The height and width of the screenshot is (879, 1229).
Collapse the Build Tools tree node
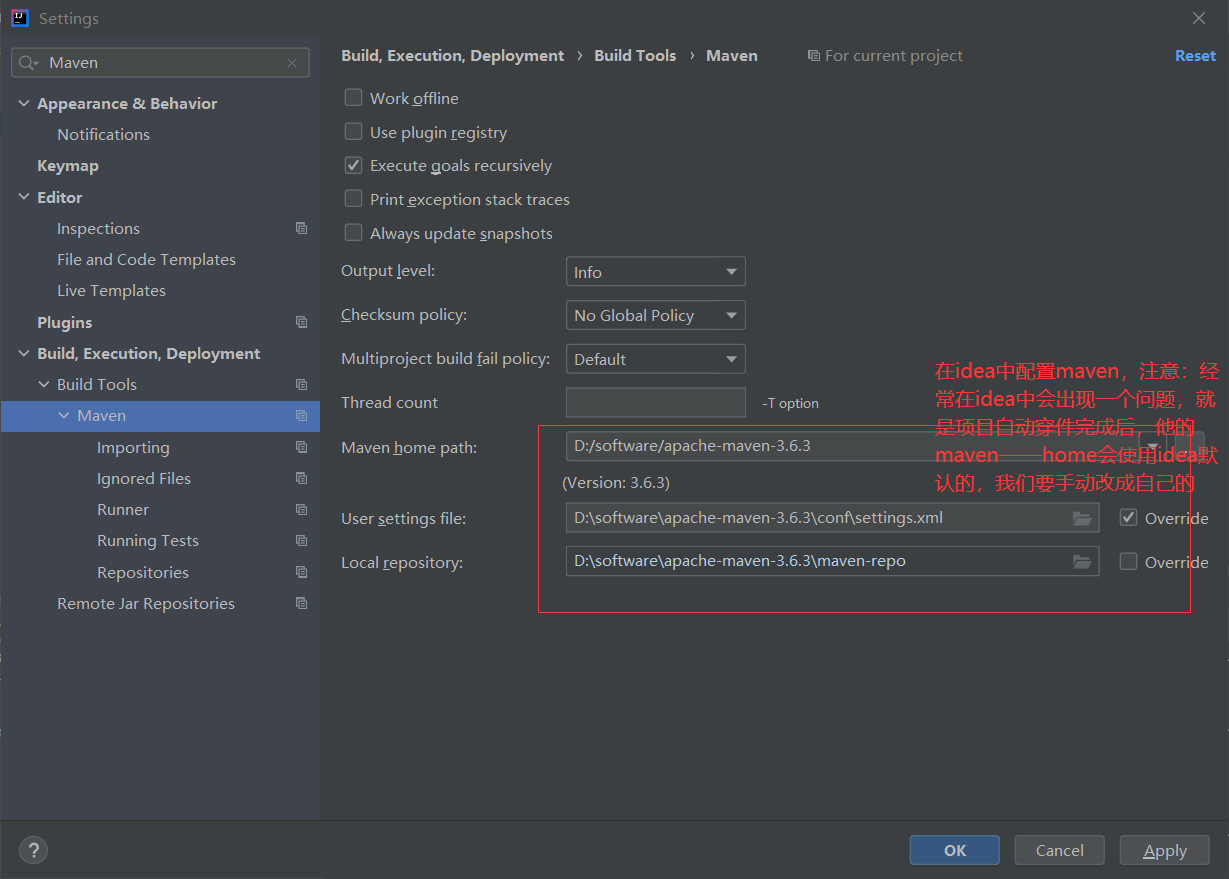coord(44,385)
